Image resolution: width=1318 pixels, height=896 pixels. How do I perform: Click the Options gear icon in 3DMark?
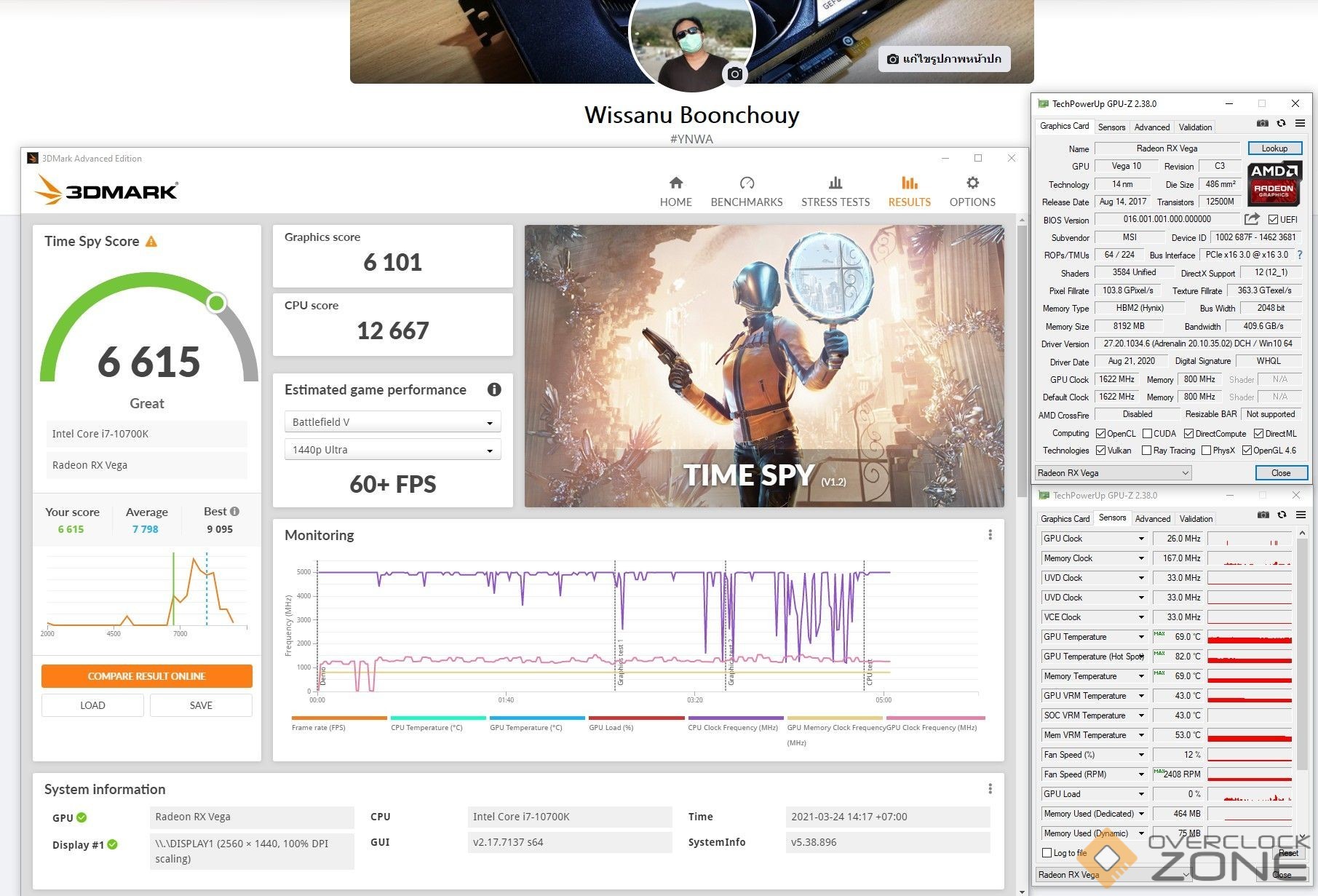[972, 183]
